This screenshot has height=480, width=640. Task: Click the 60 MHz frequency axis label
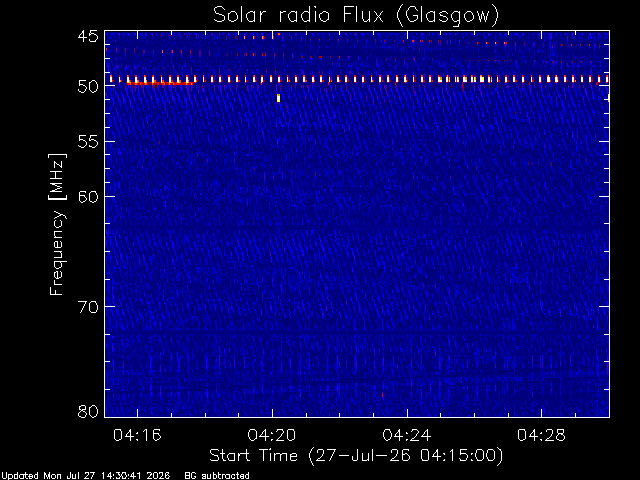click(x=88, y=197)
